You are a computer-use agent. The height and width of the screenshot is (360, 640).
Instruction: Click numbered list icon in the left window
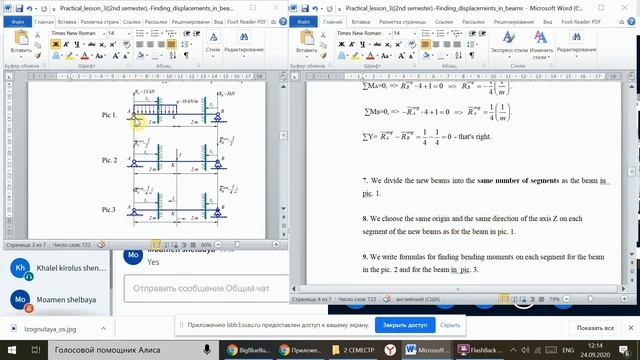155,33
